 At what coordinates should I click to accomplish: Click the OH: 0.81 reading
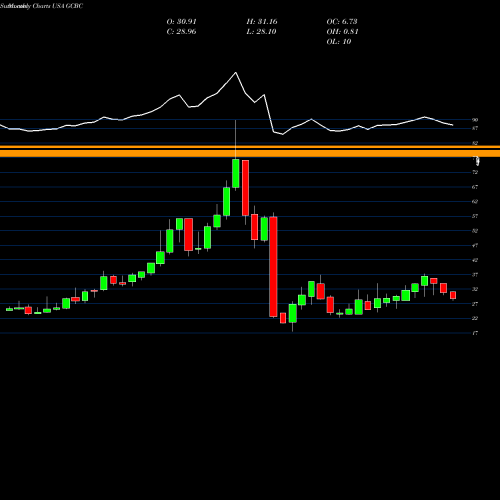(342, 32)
